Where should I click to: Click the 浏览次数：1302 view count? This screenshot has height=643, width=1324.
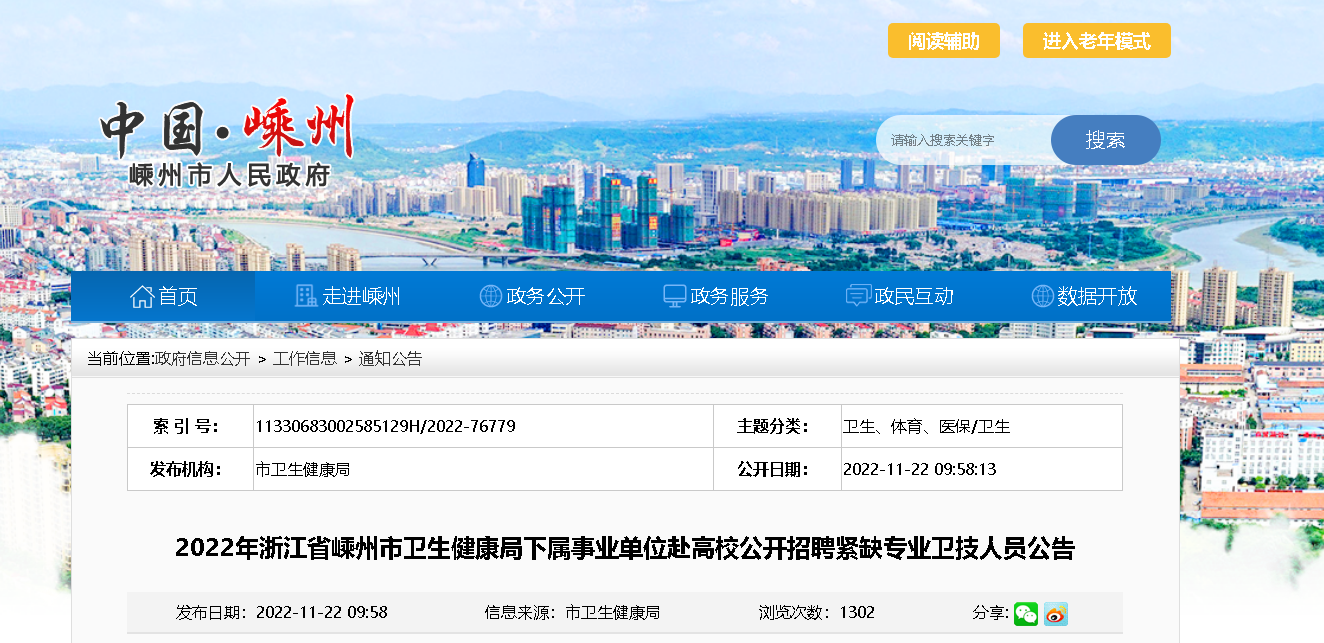point(817,613)
